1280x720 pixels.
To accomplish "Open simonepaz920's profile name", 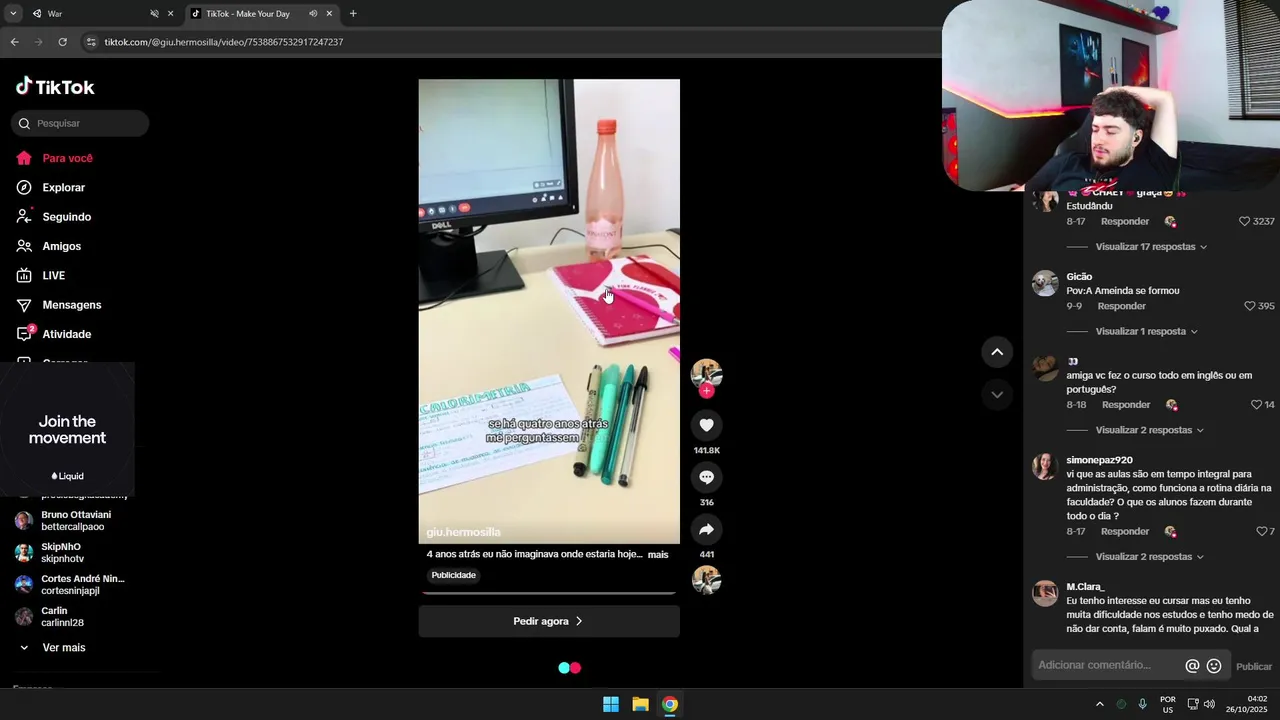I will tap(1099, 460).
